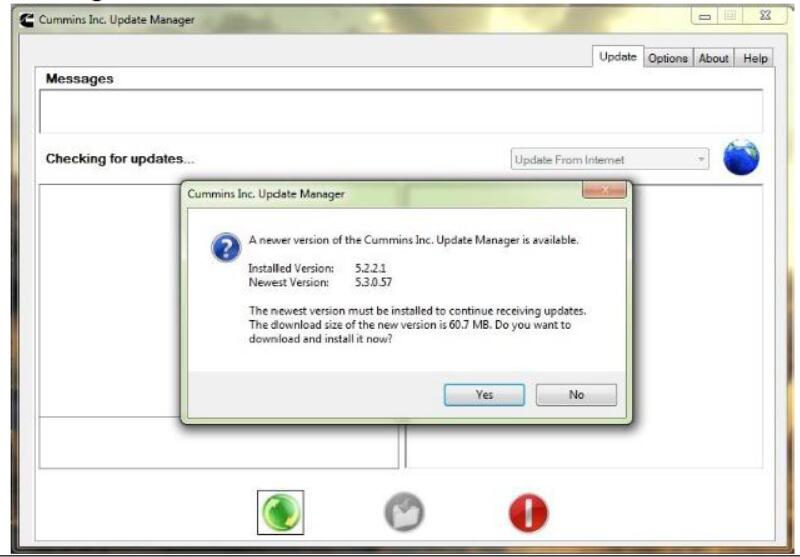Close the update dialog with red X
The image size is (800, 557).
tap(604, 190)
